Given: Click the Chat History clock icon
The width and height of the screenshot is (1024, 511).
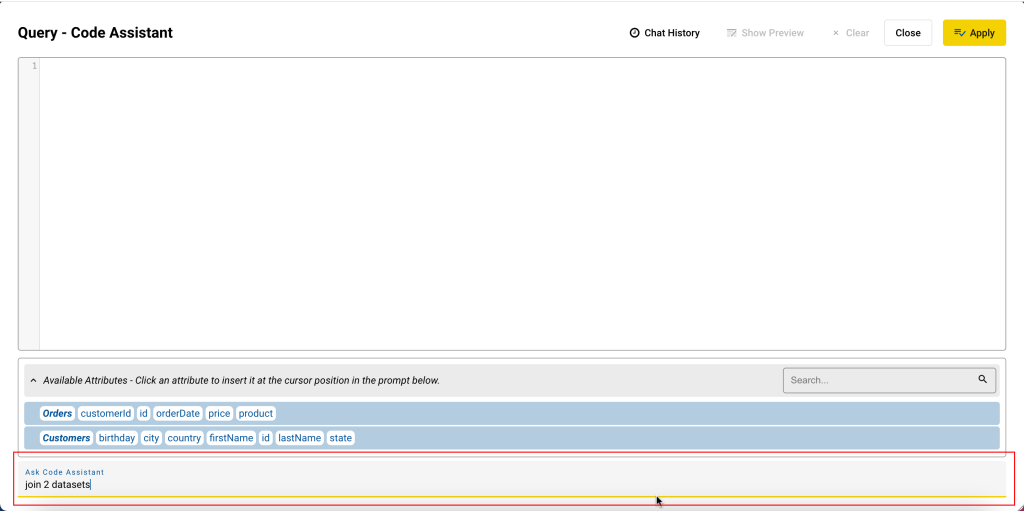Looking at the screenshot, I should pyautogui.click(x=634, y=33).
